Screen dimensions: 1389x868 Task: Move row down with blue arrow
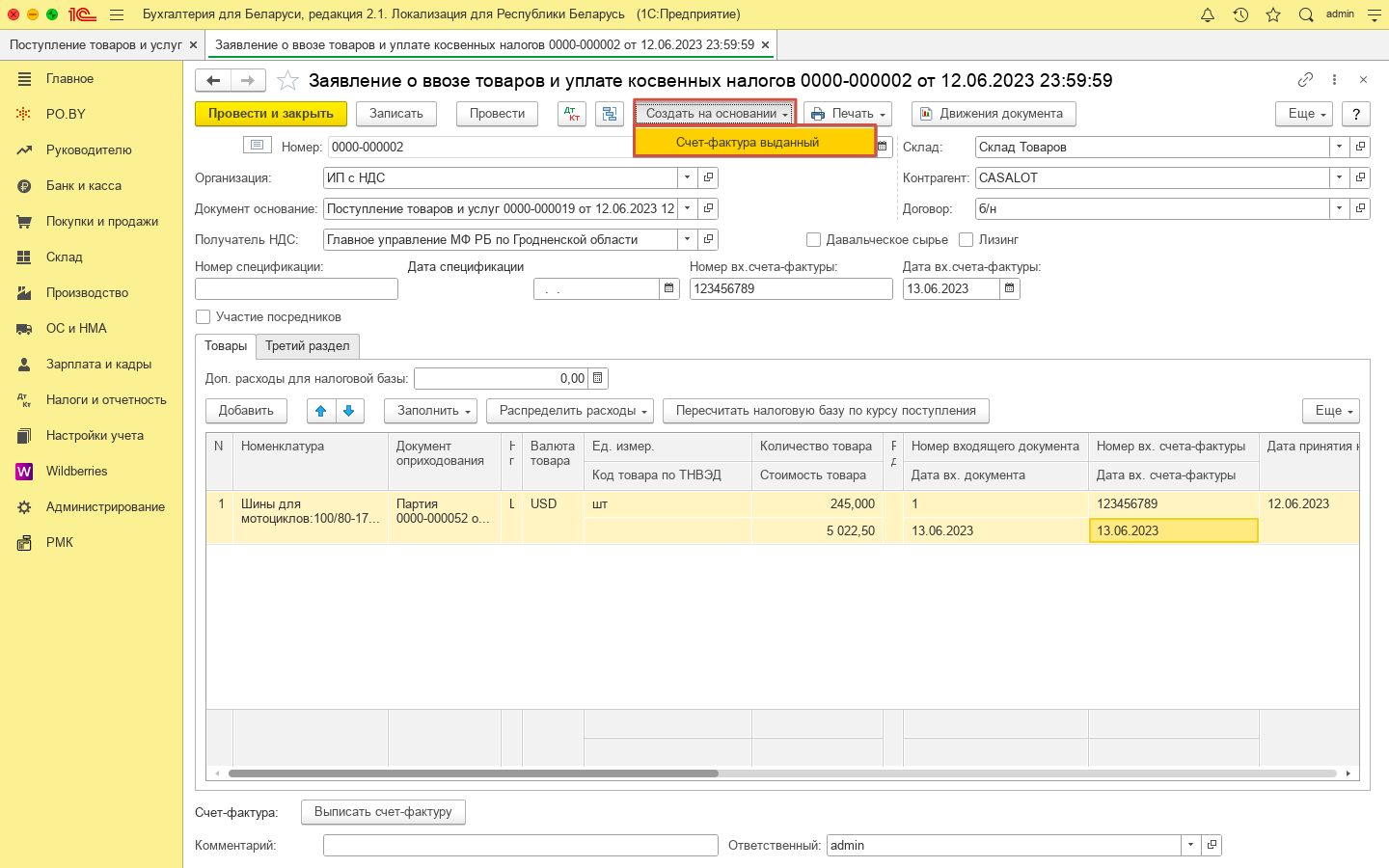click(x=349, y=411)
